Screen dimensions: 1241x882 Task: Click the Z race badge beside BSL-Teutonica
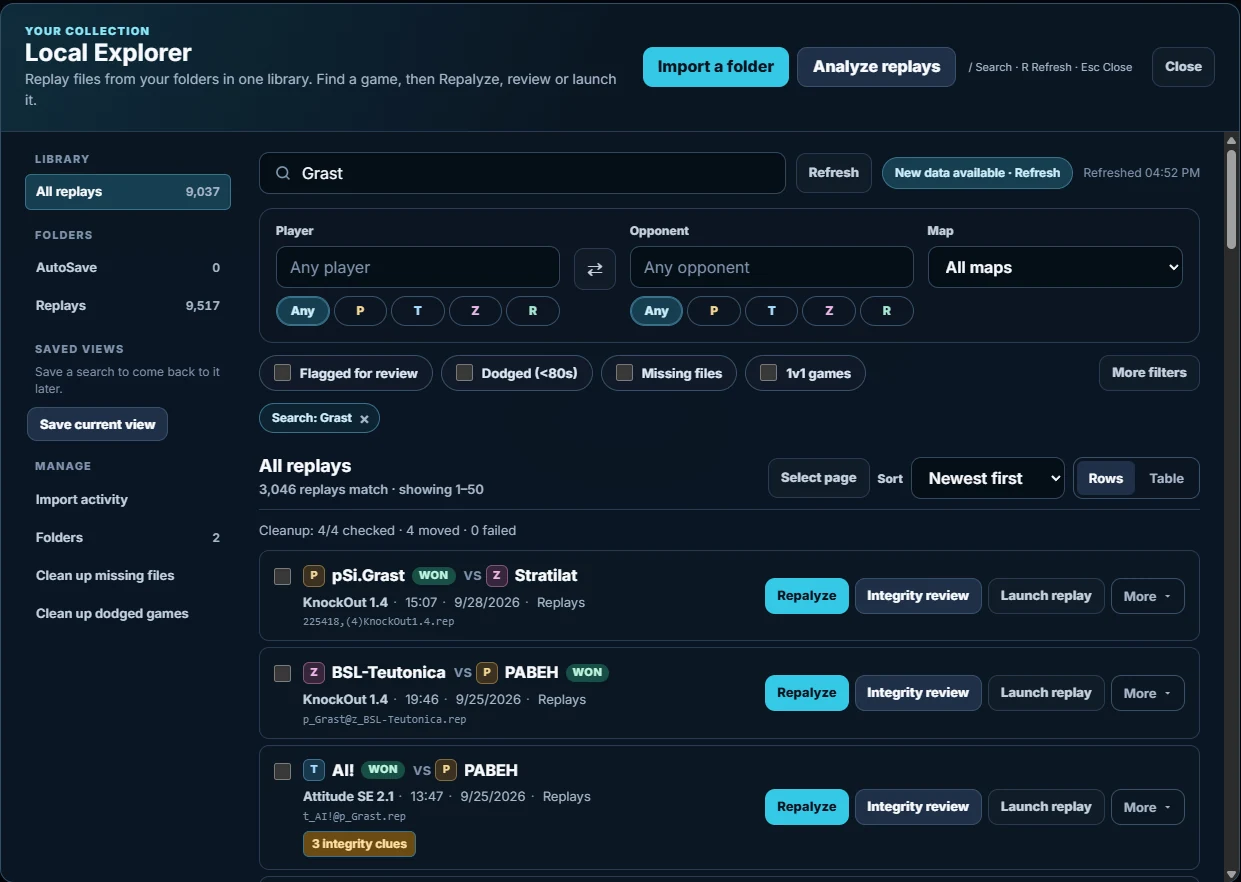click(314, 673)
